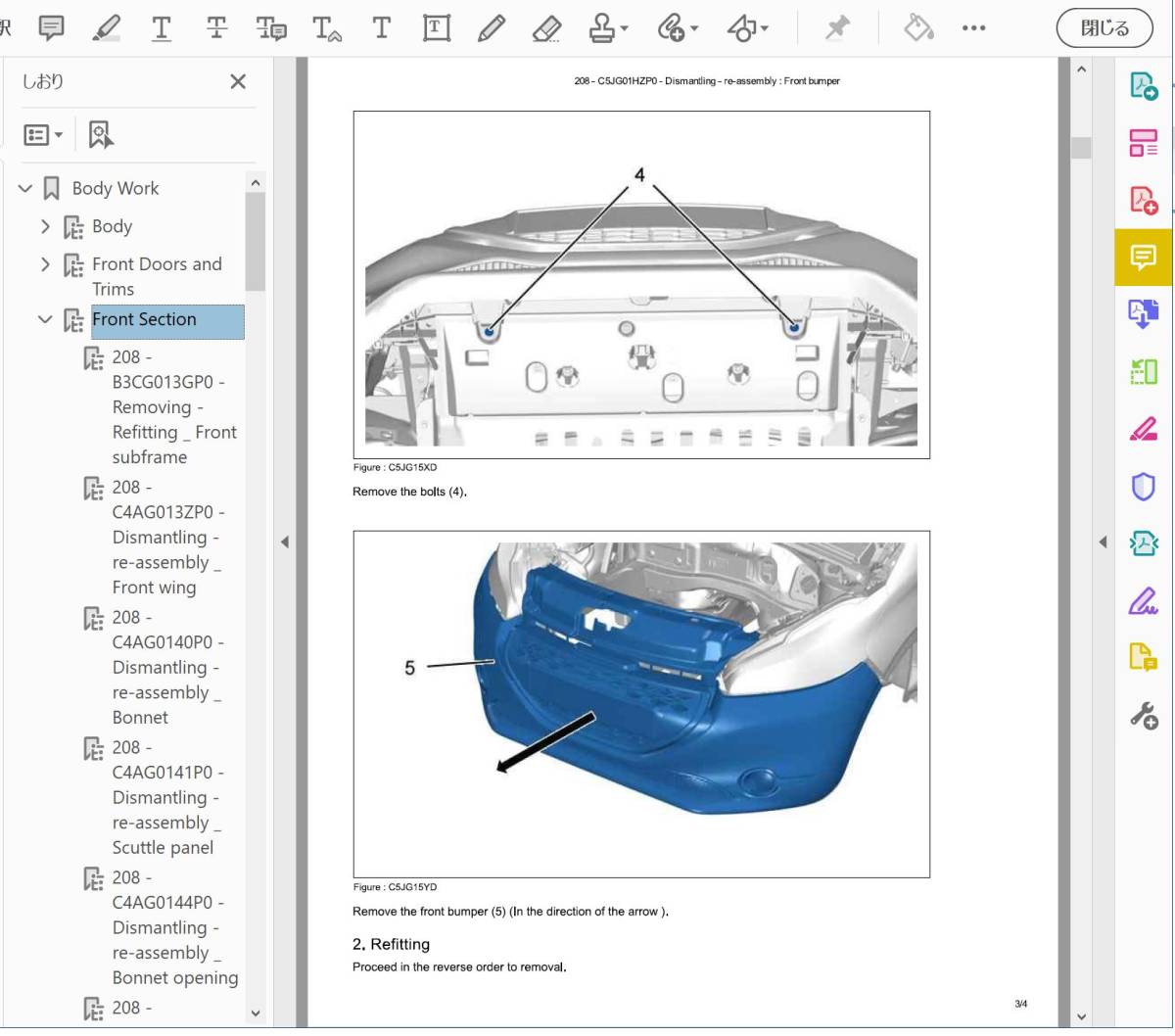Open the drawing shapes menu

pos(748,28)
